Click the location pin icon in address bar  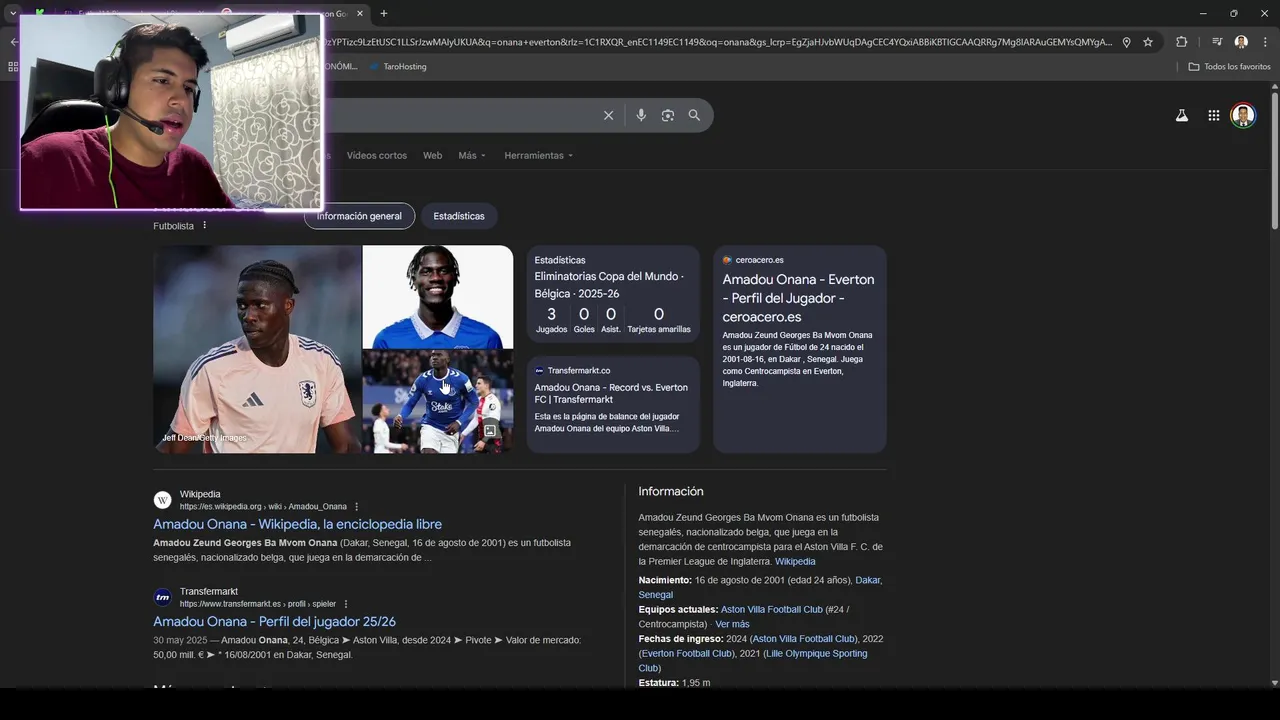[1126, 42]
